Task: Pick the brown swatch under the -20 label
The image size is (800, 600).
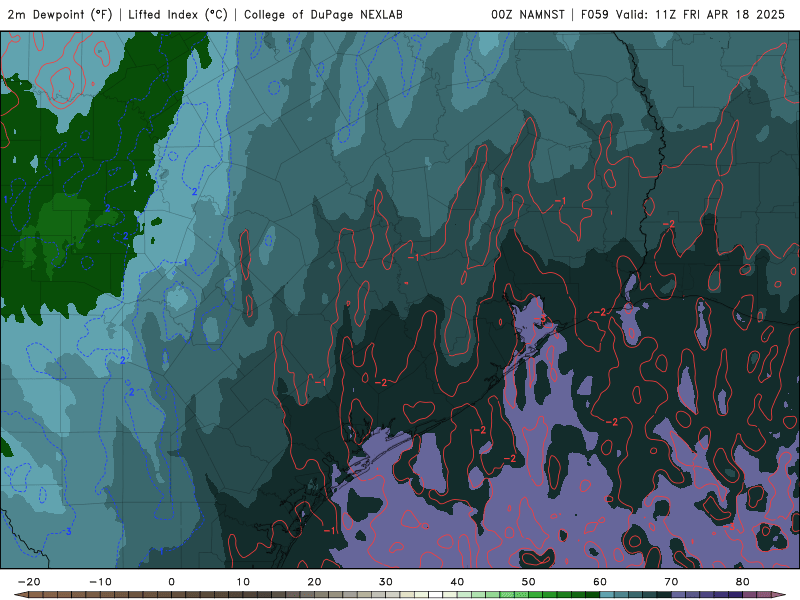Action: (x=36, y=595)
